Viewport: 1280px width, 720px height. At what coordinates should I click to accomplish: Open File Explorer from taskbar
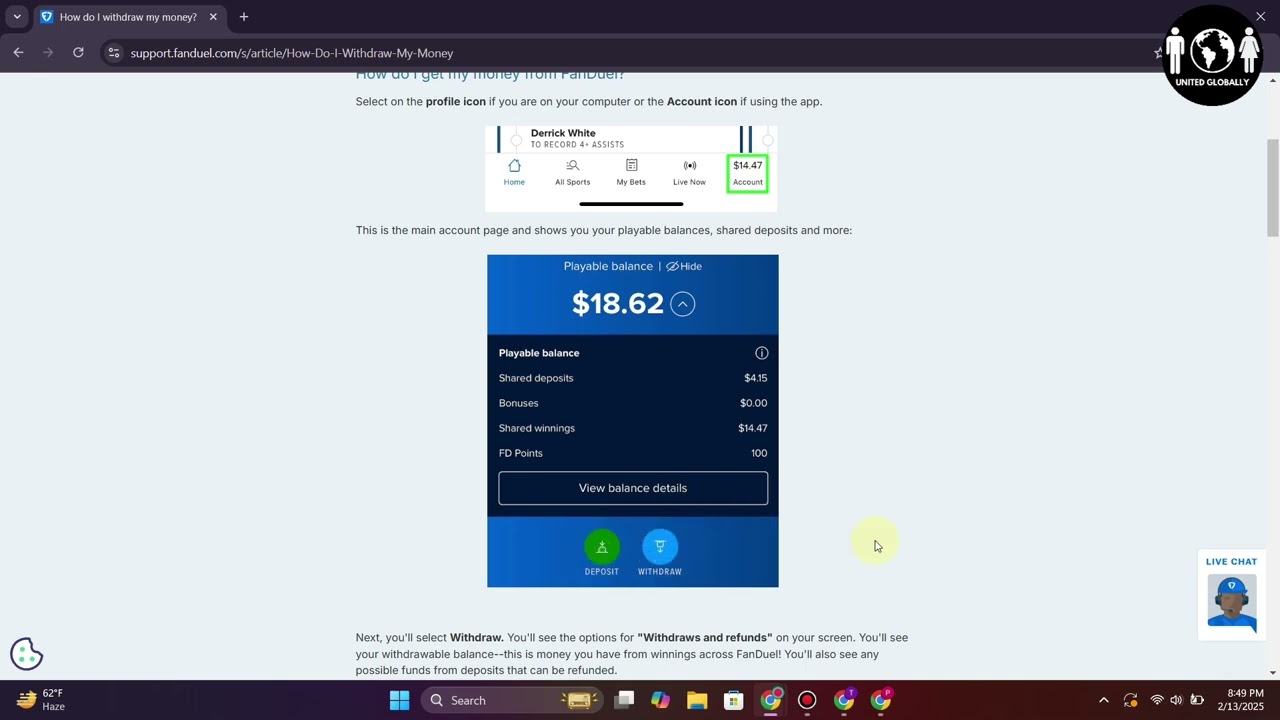point(697,700)
